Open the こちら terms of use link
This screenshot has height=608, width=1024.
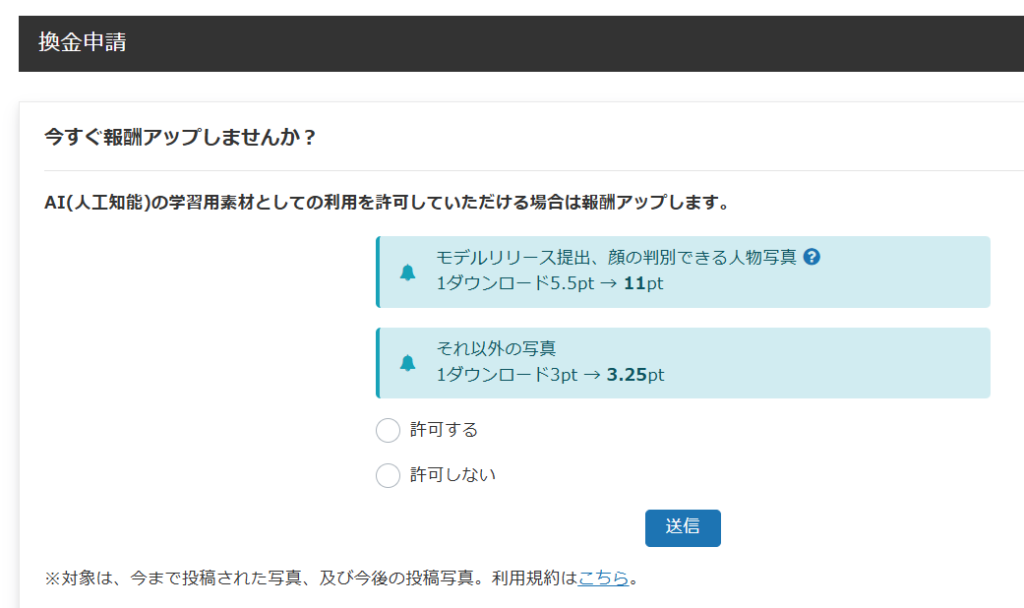603,578
